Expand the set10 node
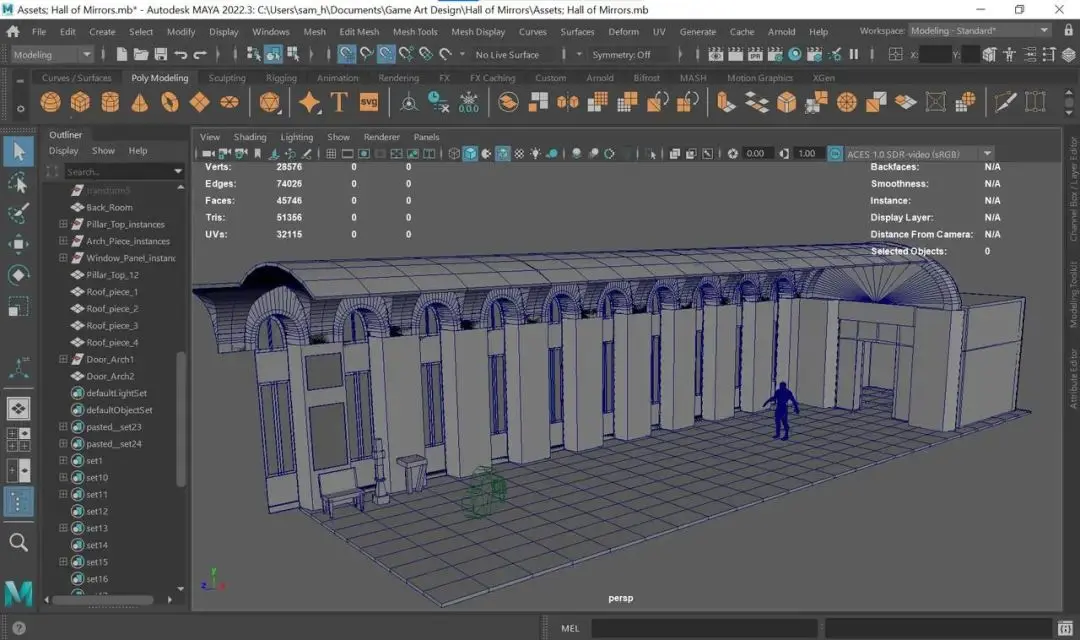 (x=63, y=477)
